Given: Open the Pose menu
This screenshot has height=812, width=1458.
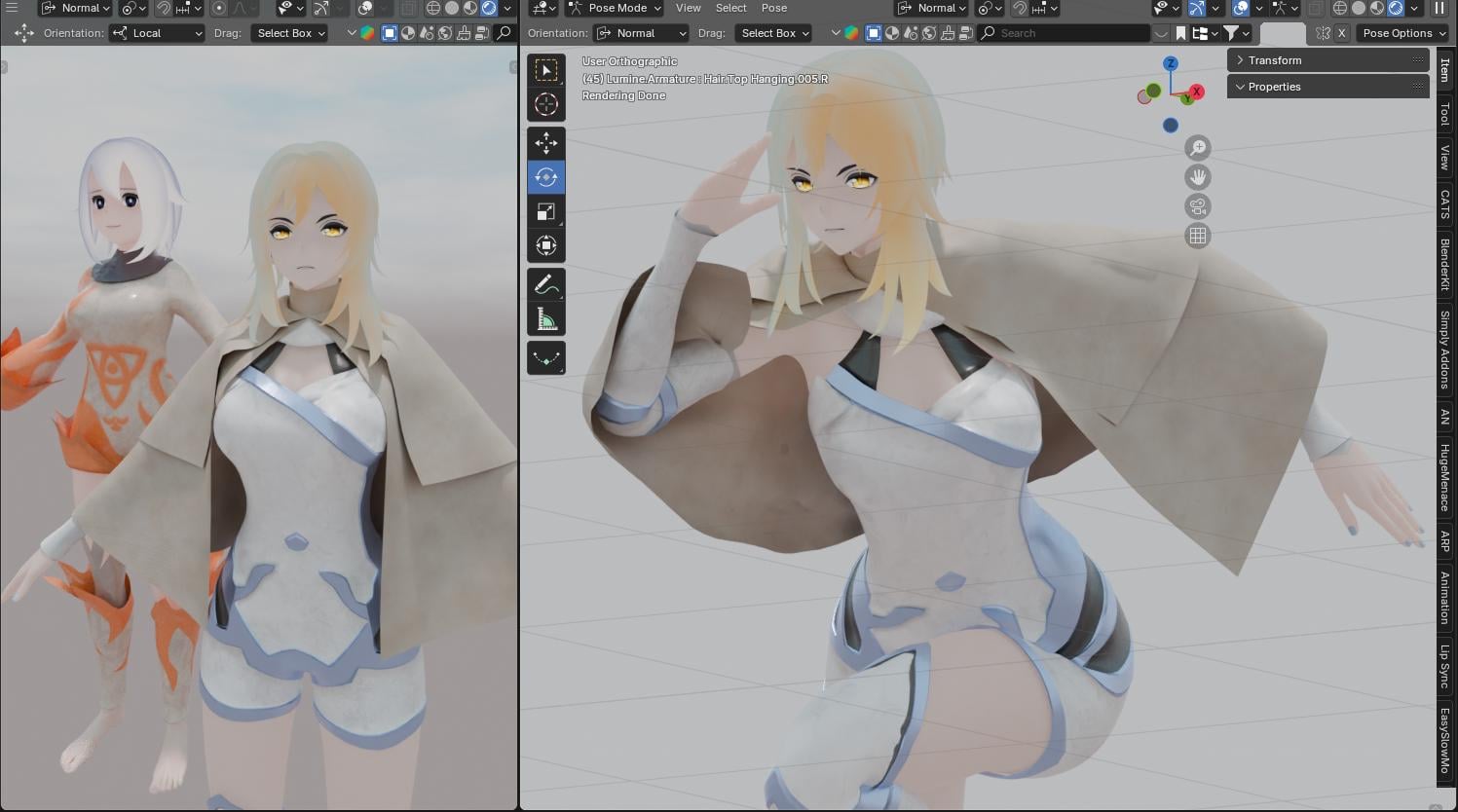Looking at the screenshot, I should click(774, 8).
